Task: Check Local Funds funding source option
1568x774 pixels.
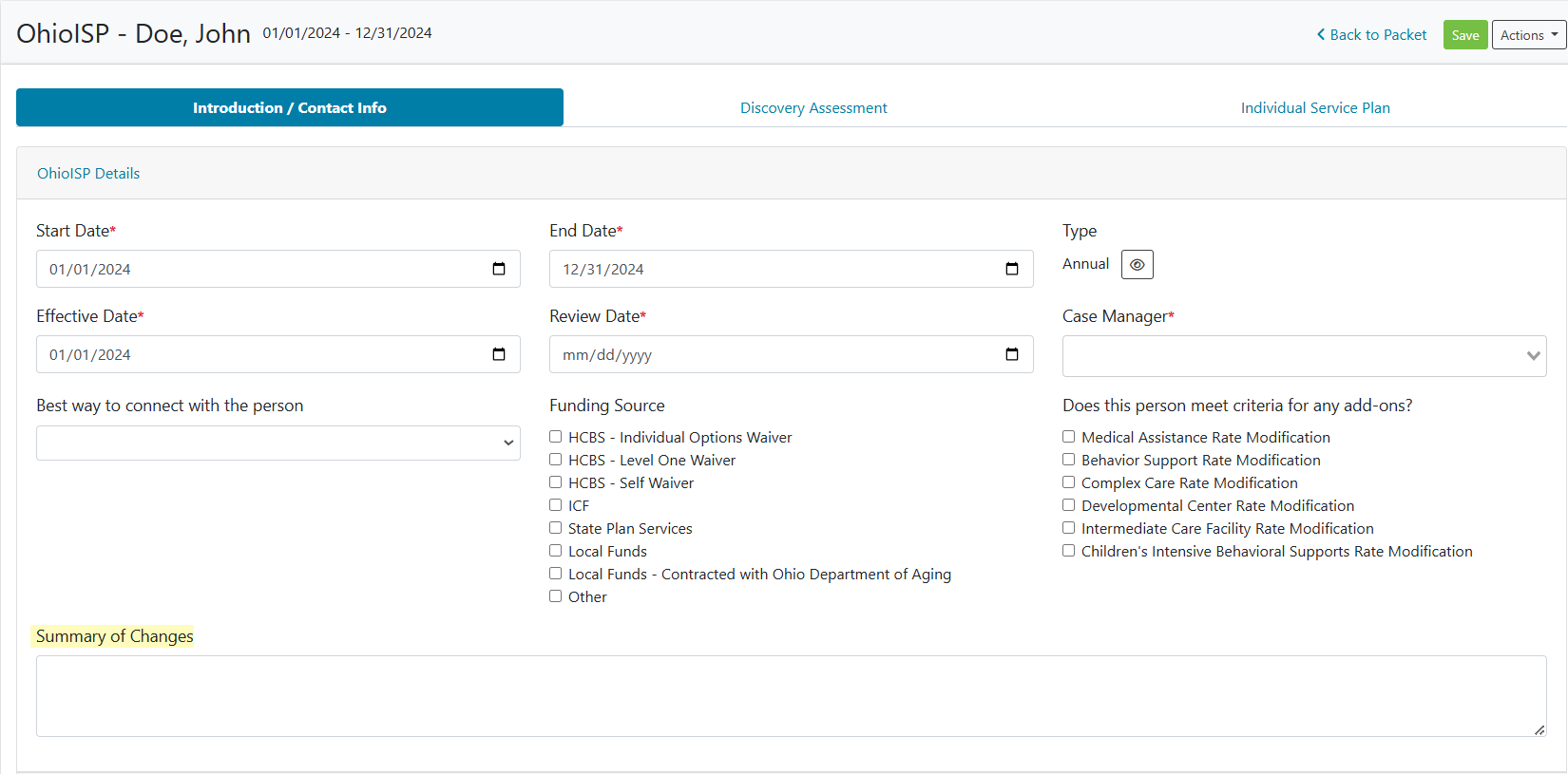Action: click(556, 551)
